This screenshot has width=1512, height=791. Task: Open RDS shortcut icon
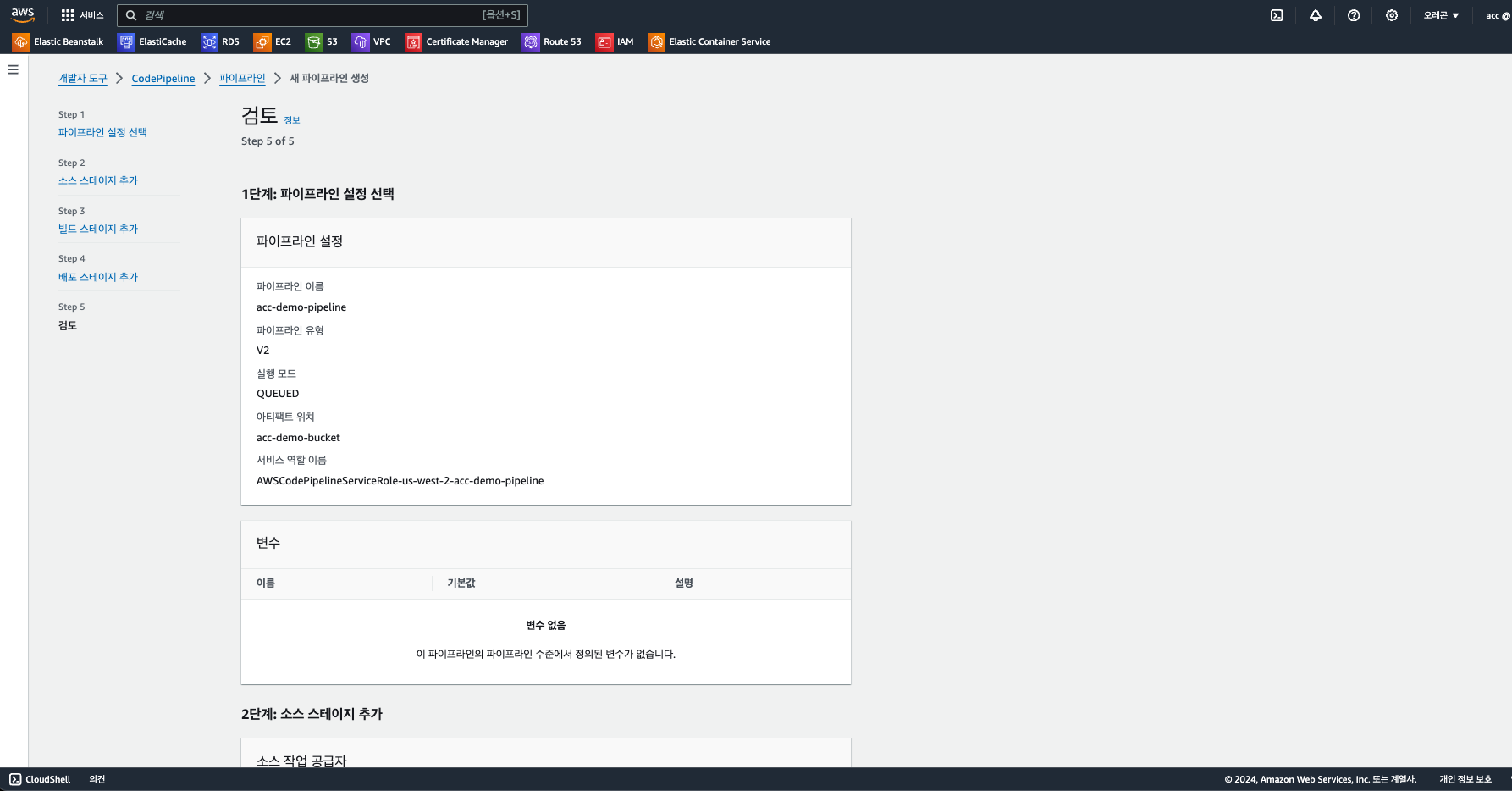tap(209, 41)
